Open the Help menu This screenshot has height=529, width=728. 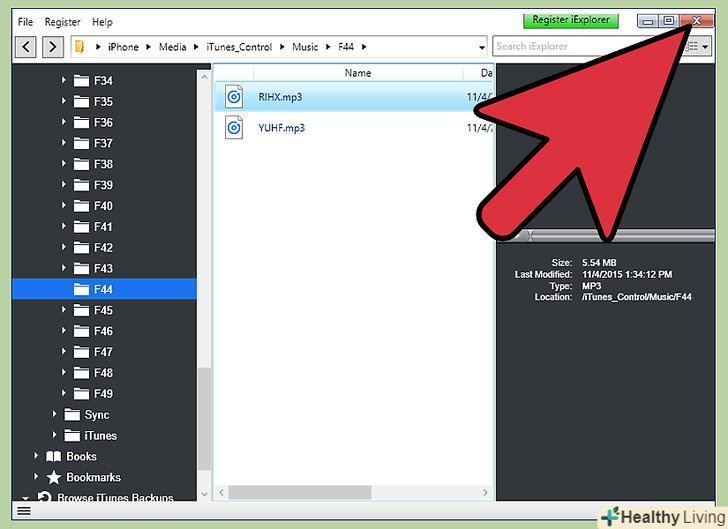pos(102,22)
